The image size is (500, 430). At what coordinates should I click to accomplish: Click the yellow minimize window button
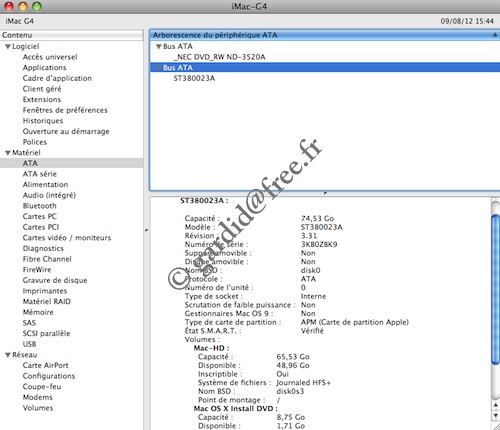(x=23, y=6)
